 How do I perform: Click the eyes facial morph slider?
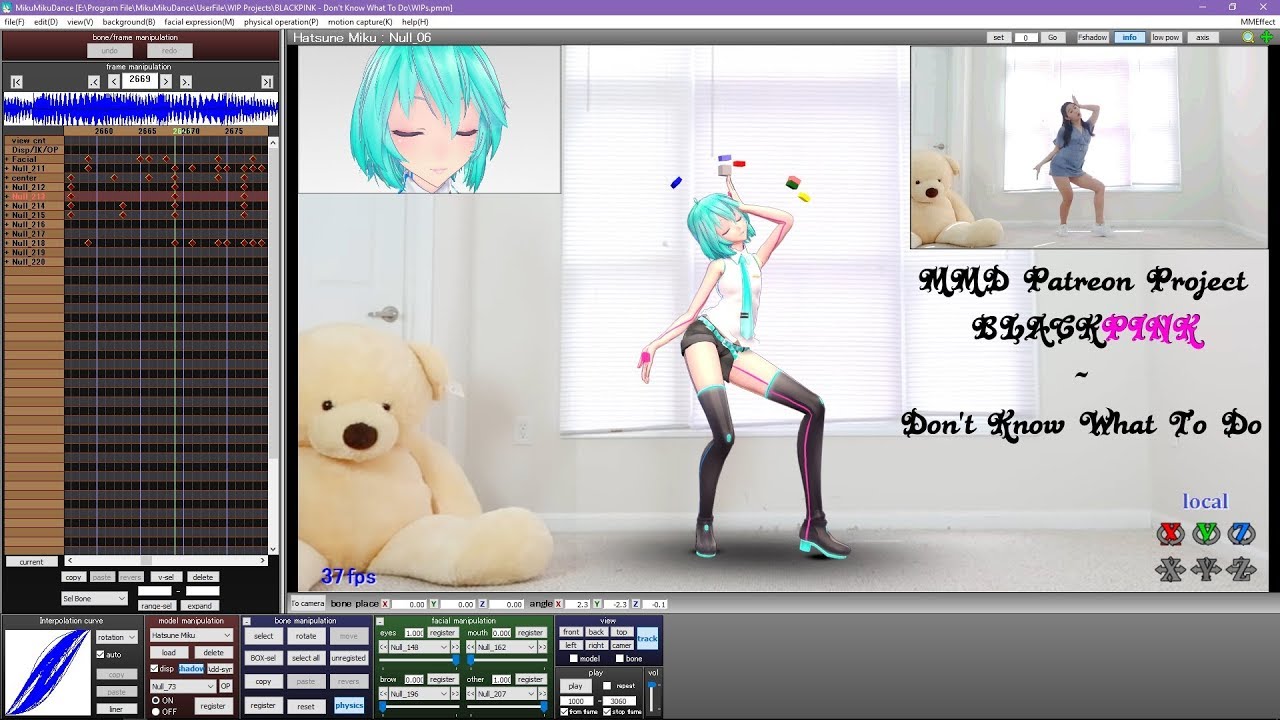click(x=418, y=660)
